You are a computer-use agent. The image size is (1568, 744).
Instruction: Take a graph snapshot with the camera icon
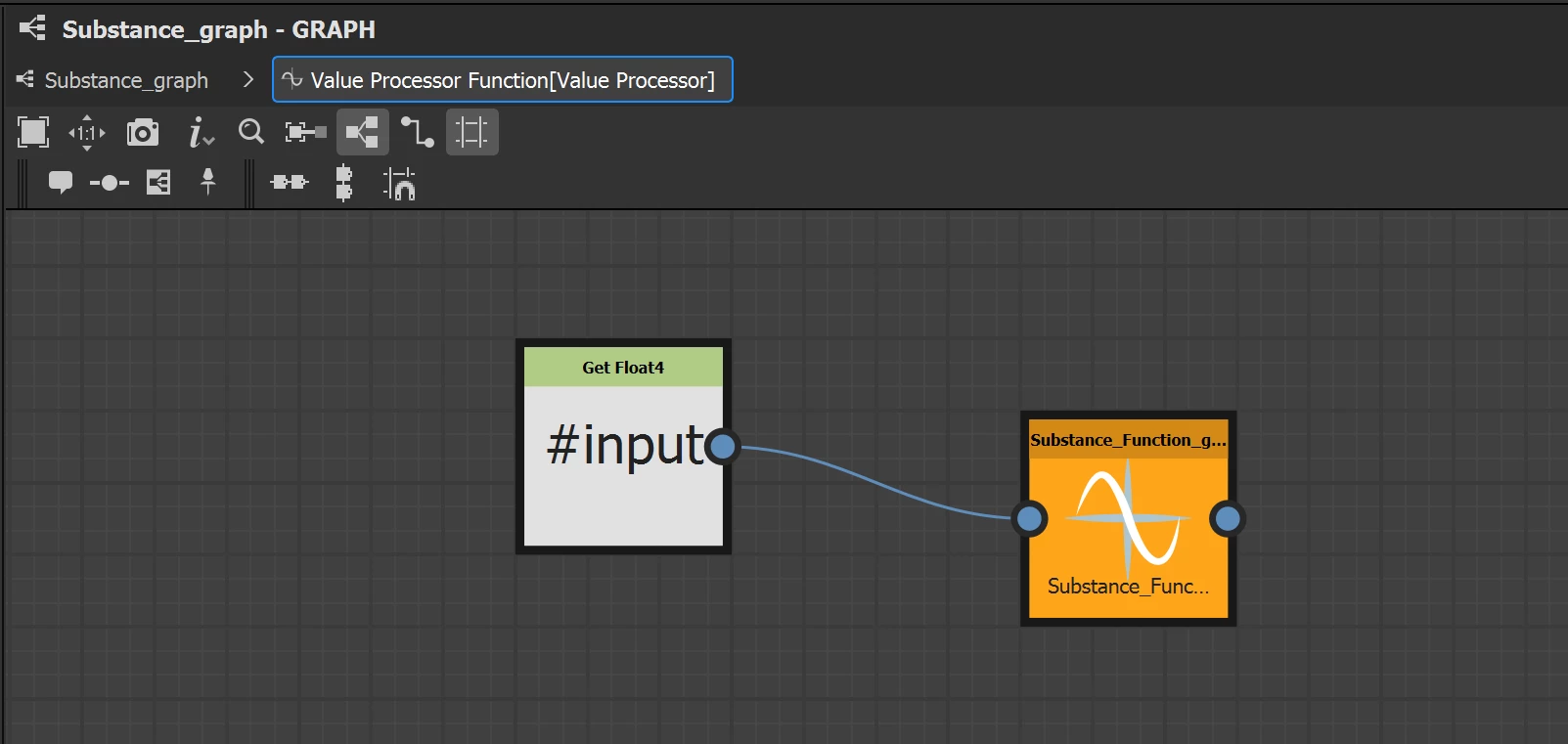[143, 132]
